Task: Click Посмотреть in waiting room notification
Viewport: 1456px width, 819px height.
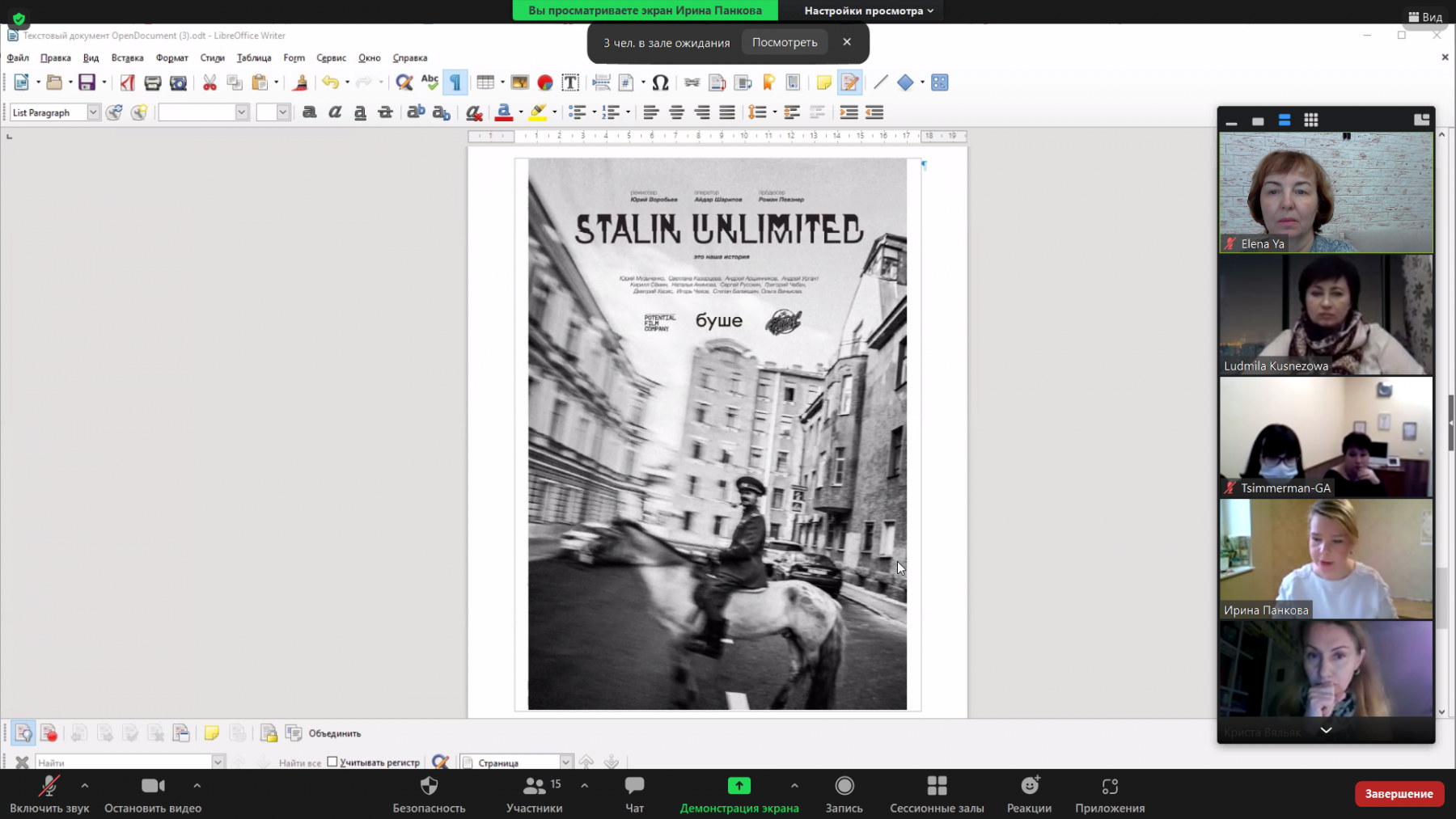Action: tap(785, 42)
